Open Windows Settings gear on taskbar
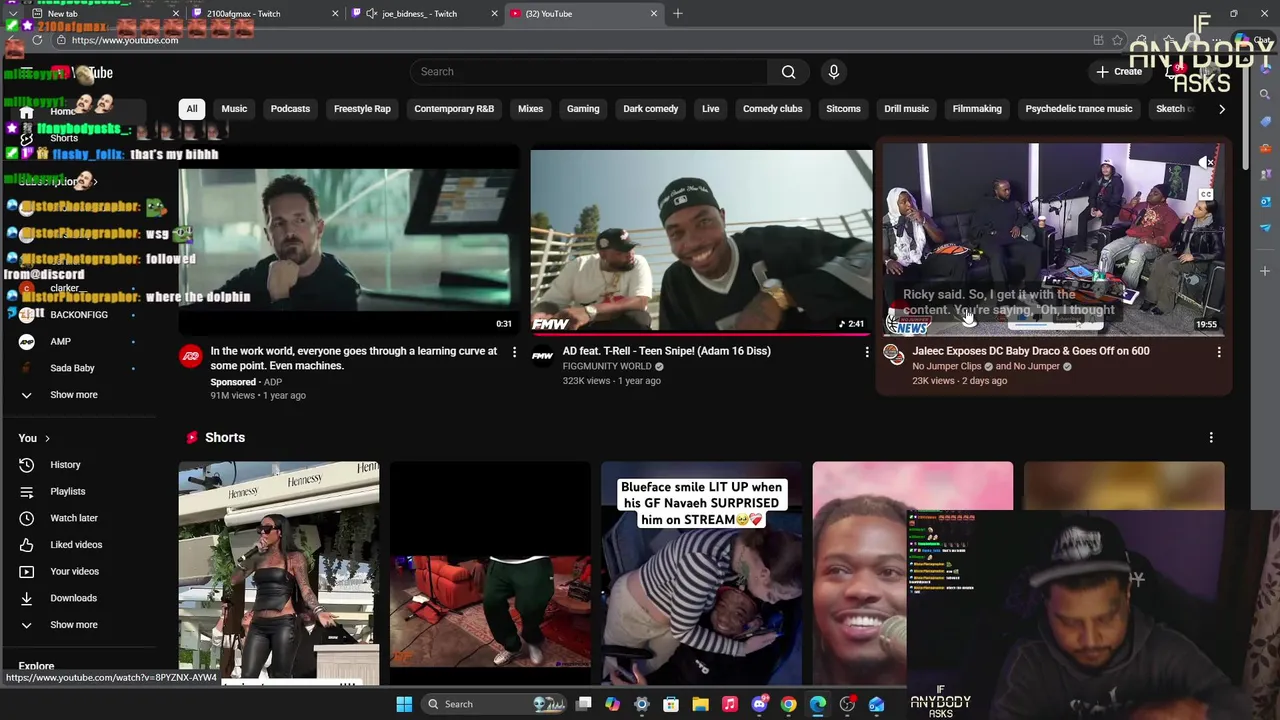 pos(642,704)
